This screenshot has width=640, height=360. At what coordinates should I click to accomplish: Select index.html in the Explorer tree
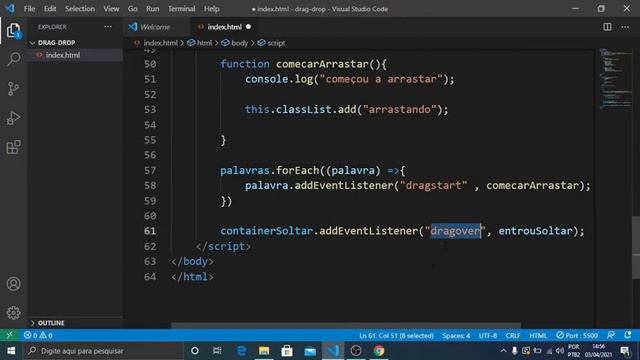click(x=63, y=55)
